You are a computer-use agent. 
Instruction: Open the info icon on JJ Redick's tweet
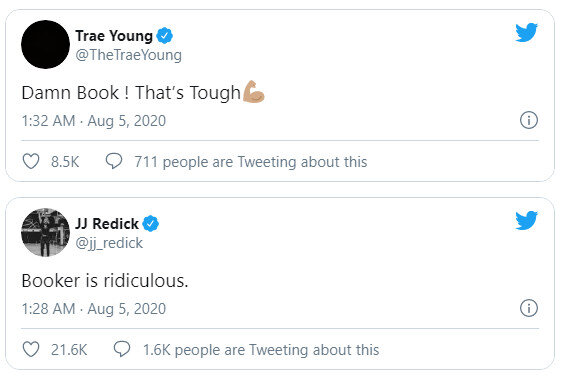529,308
